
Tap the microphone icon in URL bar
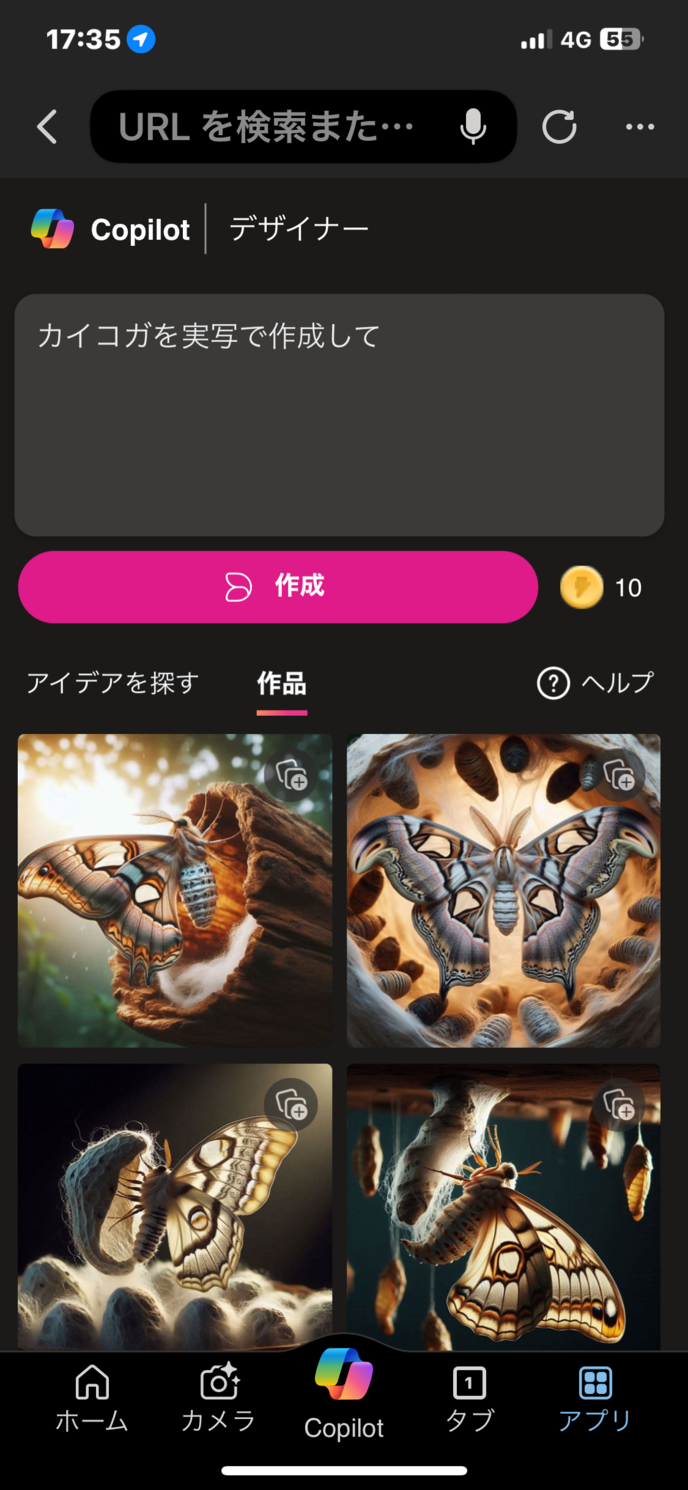[x=473, y=127]
